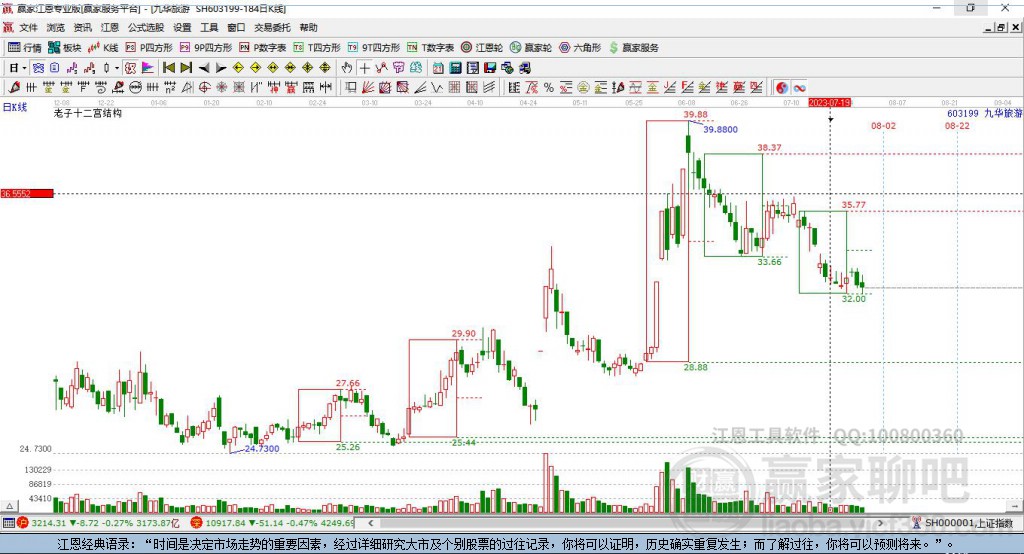Open the 文件 menu
This screenshot has width=1024, height=554.
(x=28, y=27)
